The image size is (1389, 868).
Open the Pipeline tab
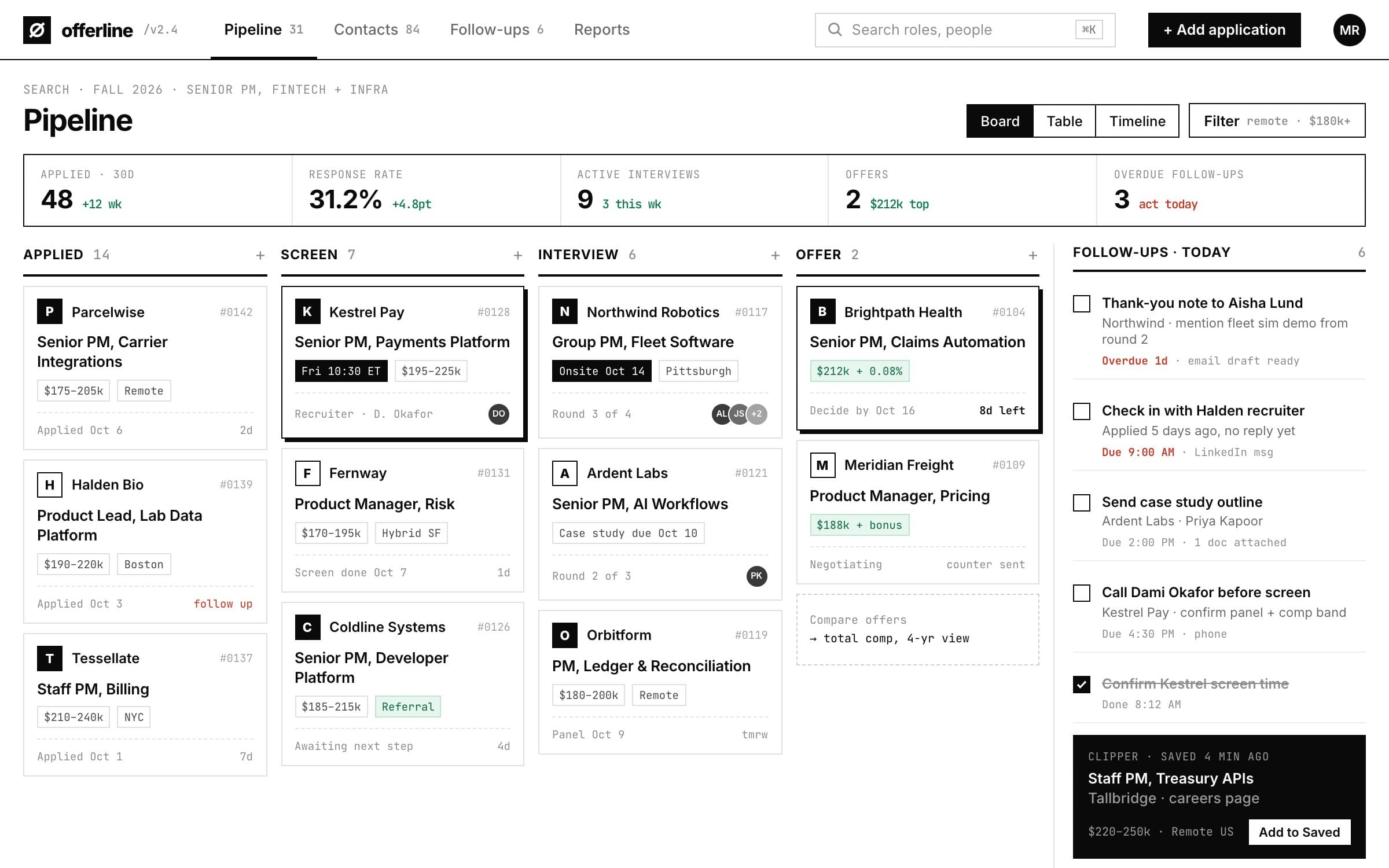click(263, 30)
